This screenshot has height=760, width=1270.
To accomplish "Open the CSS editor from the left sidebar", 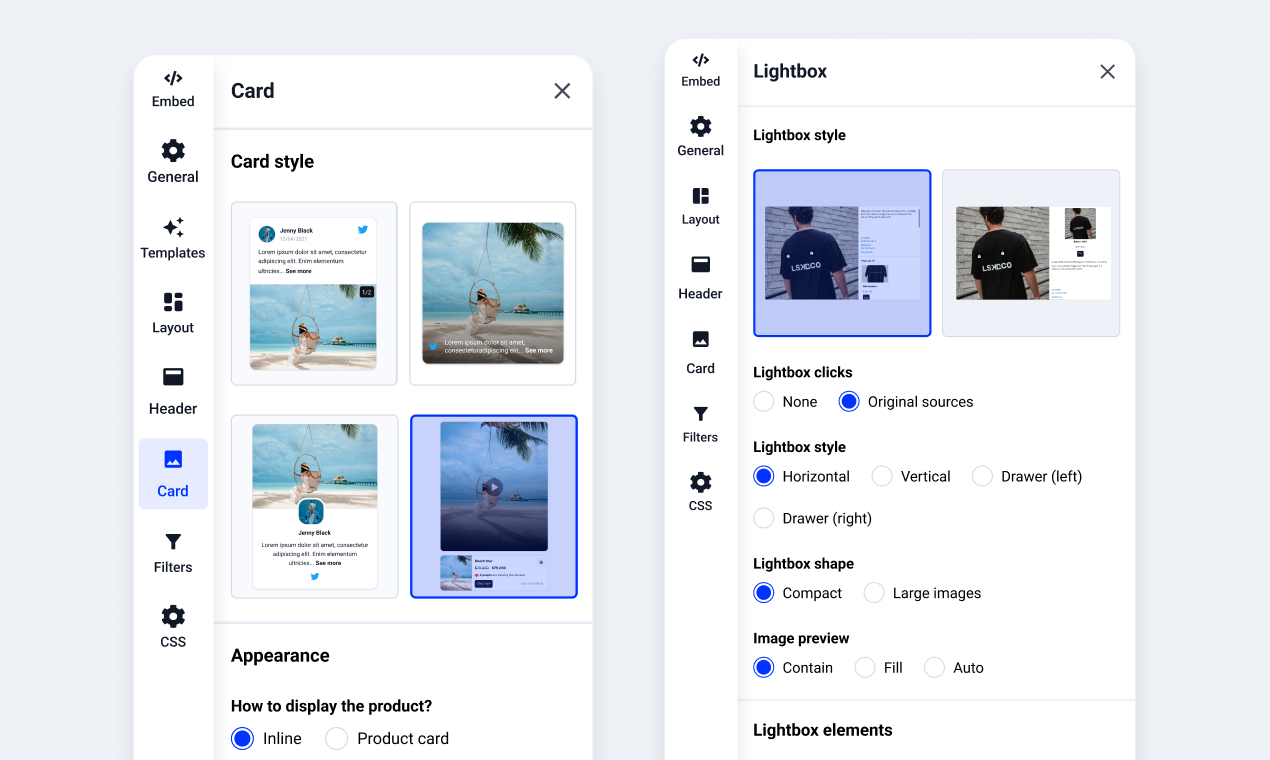I will tap(173, 626).
